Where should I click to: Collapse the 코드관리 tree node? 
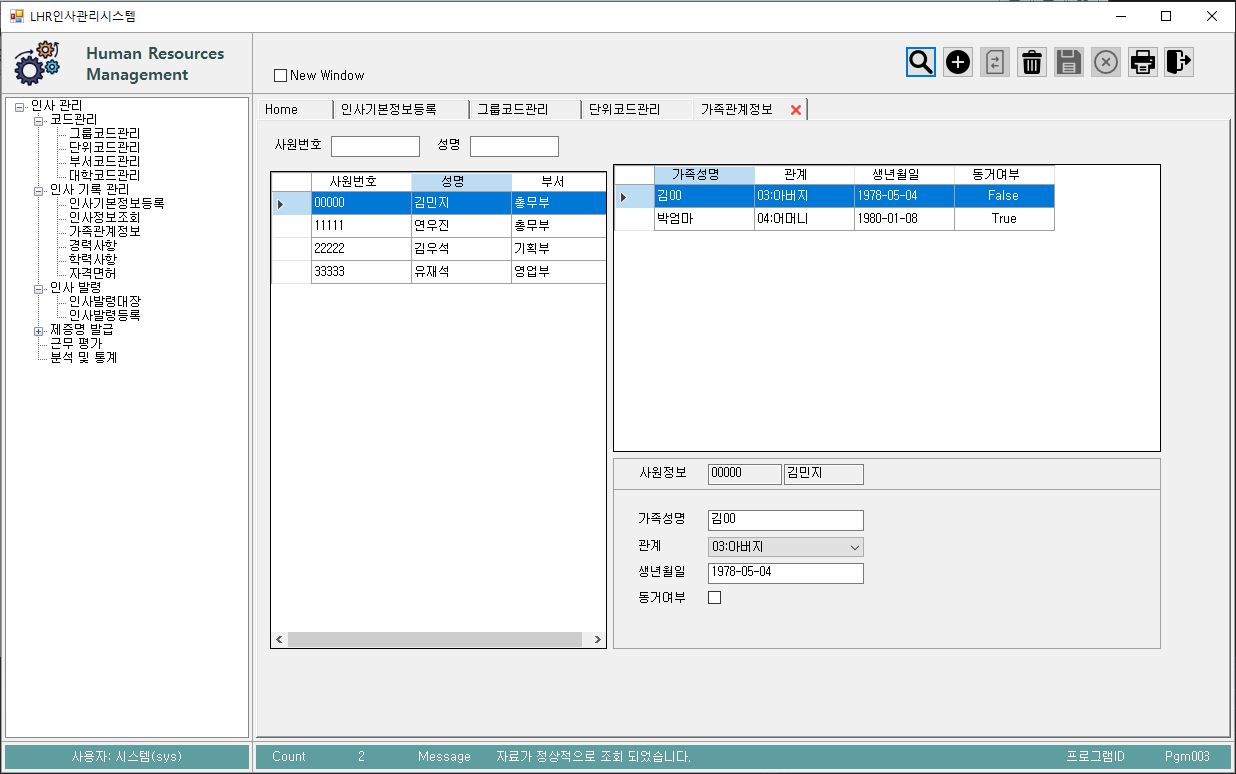click(x=39, y=120)
